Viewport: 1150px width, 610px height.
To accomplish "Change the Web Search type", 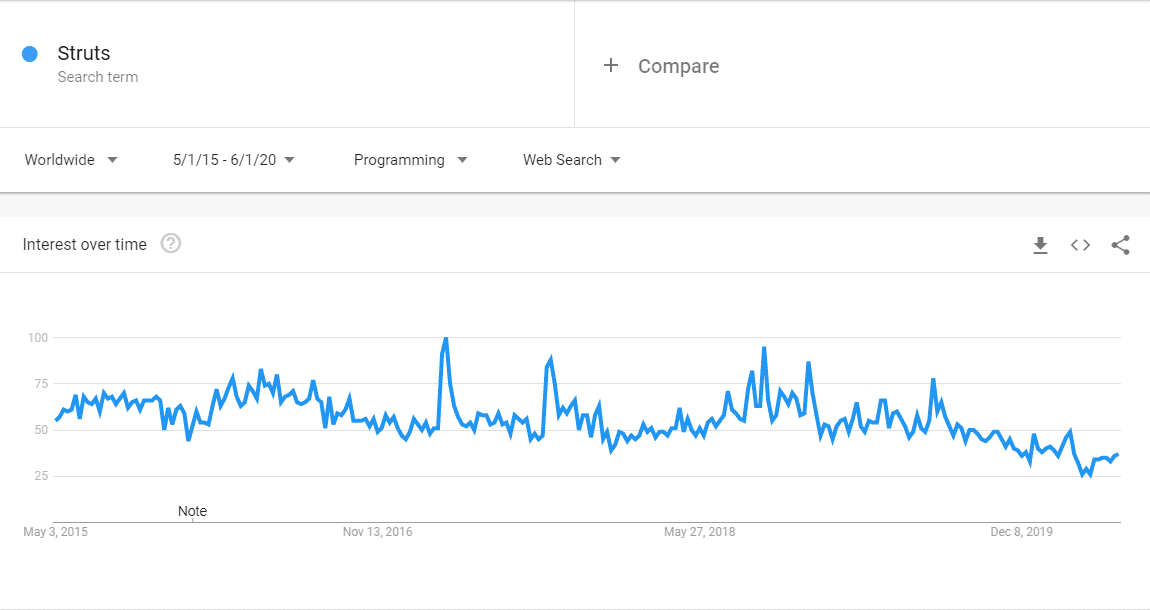I will [563, 160].
